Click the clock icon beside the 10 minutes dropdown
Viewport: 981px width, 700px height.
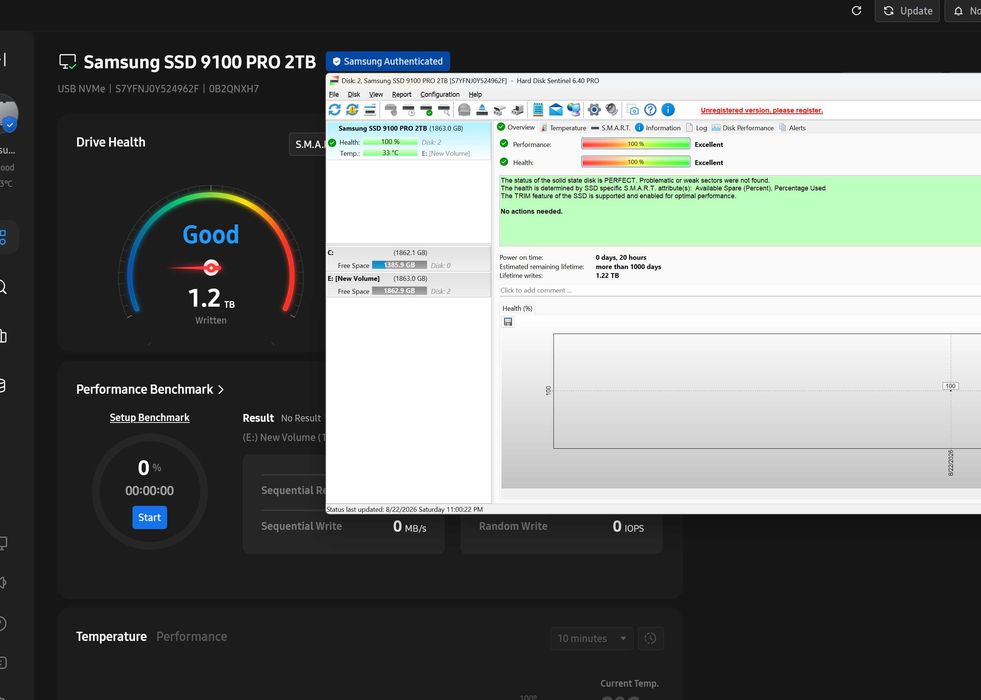[x=651, y=638]
